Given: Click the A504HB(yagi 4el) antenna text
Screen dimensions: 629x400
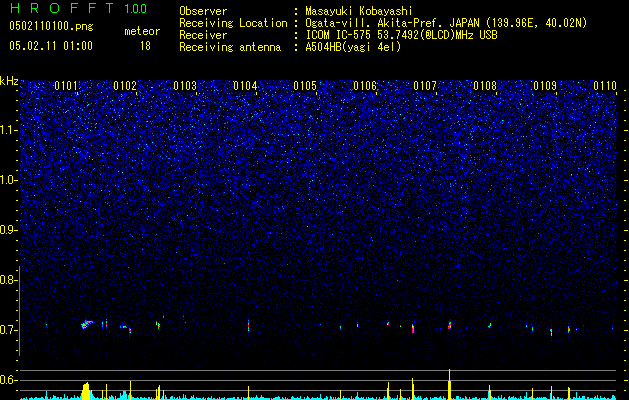Looking at the screenshot, I should (353, 47).
